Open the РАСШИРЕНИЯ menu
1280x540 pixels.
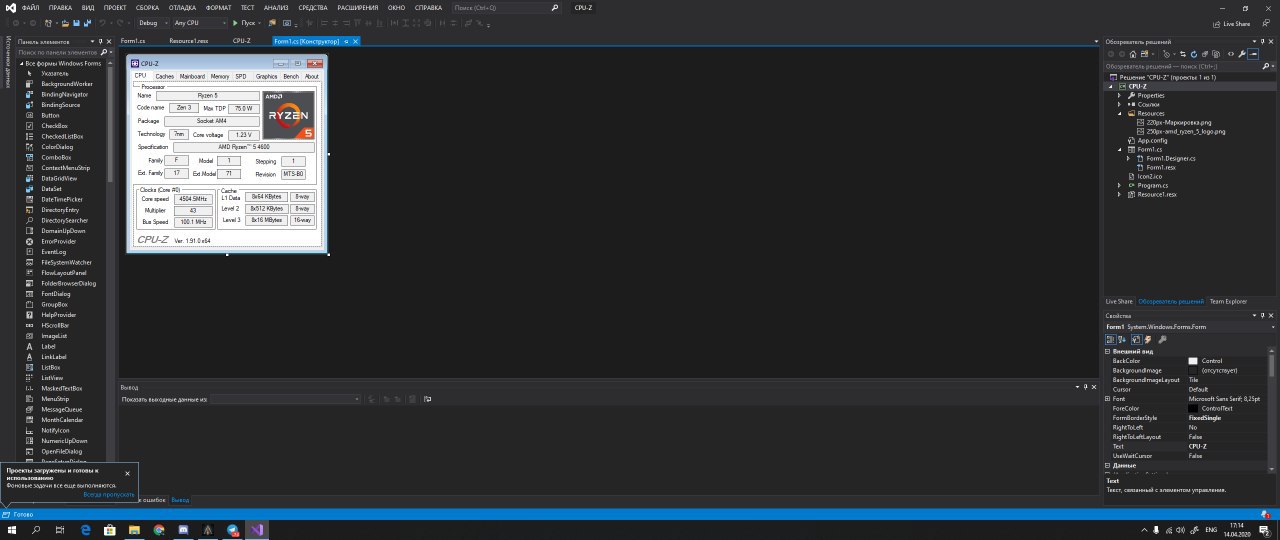point(356,7)
